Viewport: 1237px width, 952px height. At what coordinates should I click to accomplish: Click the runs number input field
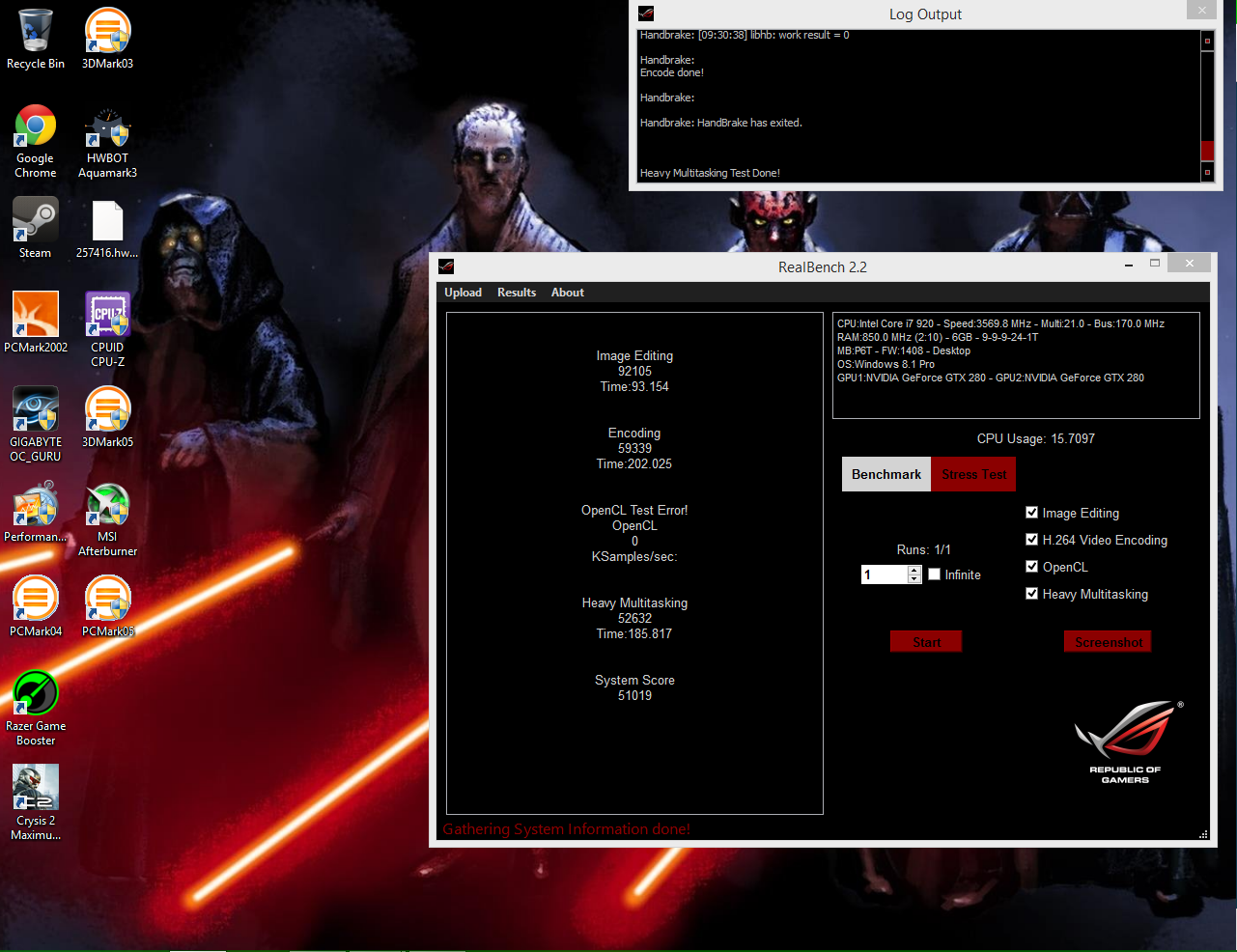(885, 574)
